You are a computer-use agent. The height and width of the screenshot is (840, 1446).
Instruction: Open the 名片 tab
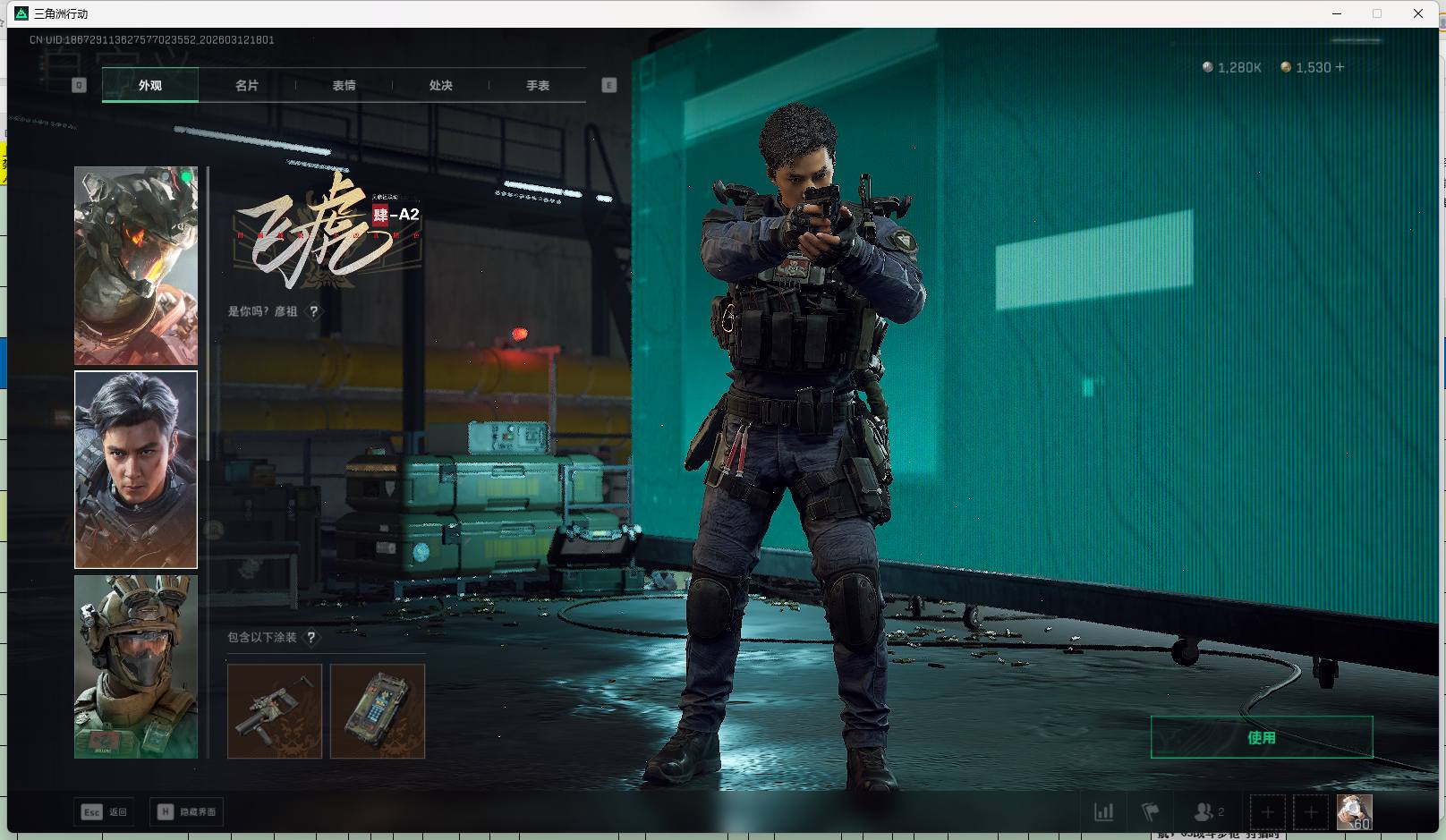pyautogui.click(x=247, y=85)
